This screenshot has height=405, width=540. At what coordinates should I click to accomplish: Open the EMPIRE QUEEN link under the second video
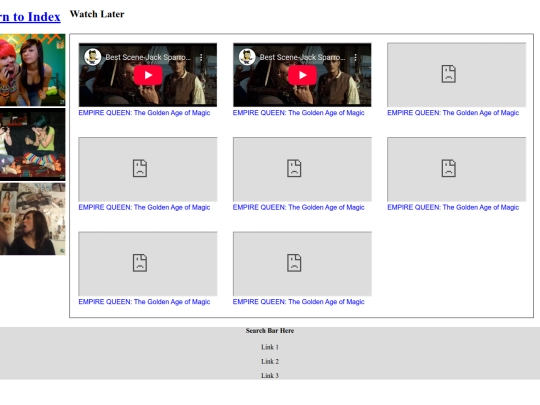pyautogui.click(x=299, y=113)
